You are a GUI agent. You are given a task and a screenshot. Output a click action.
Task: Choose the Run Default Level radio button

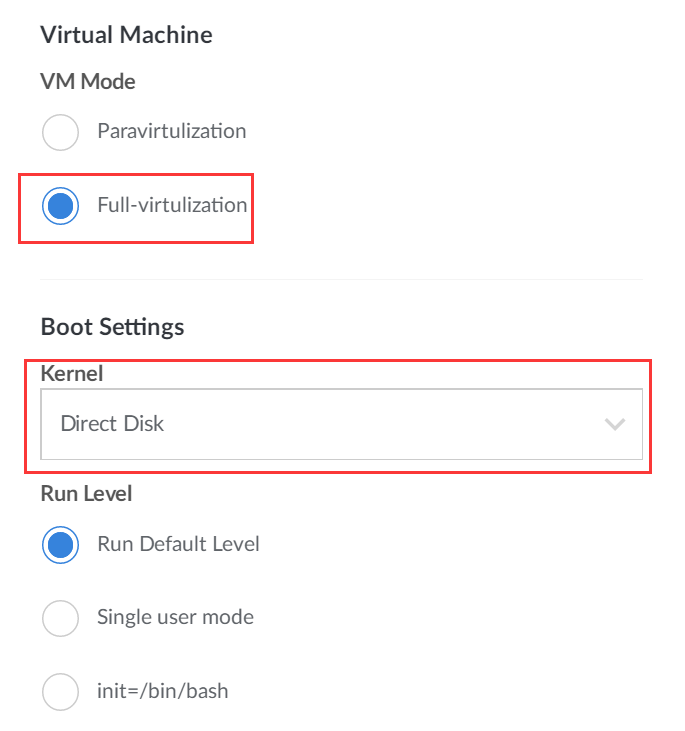pos(60,545)
